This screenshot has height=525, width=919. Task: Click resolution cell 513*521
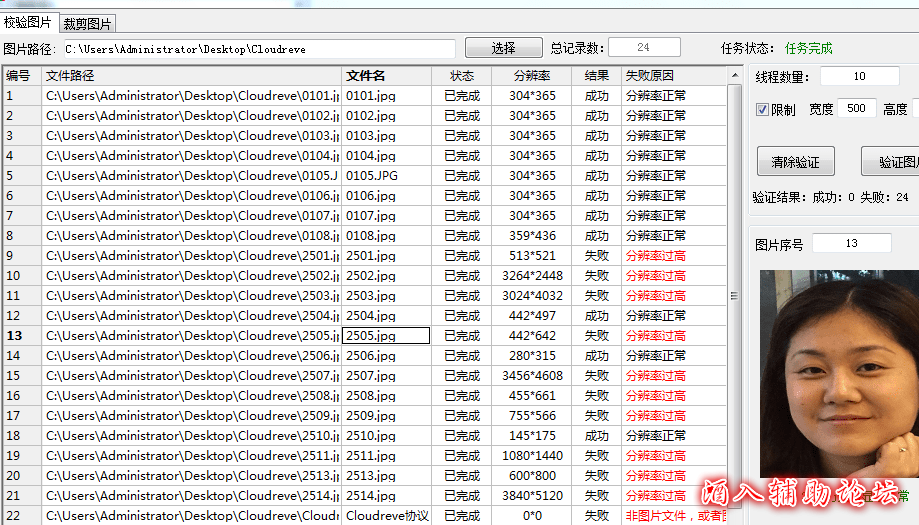click(x=532, y=255)
